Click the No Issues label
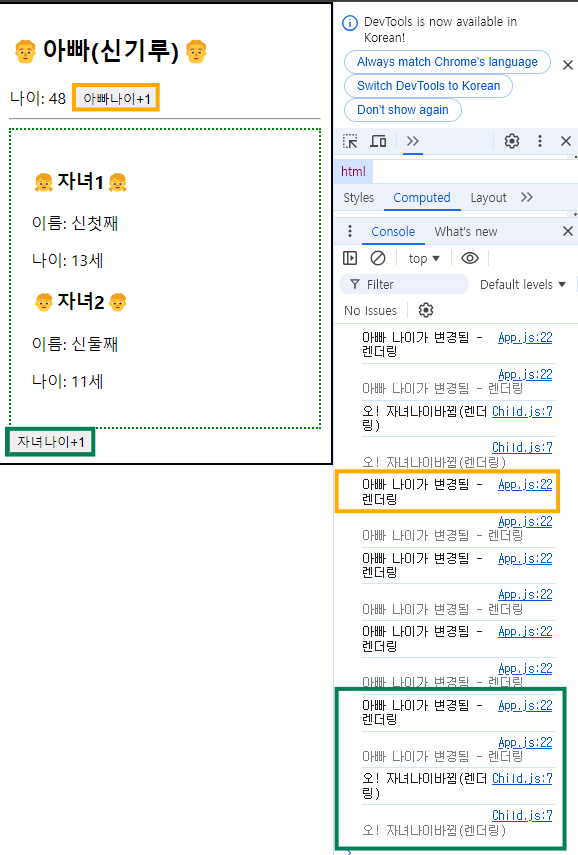The image size is (578, 855). (x=370, y=310)
